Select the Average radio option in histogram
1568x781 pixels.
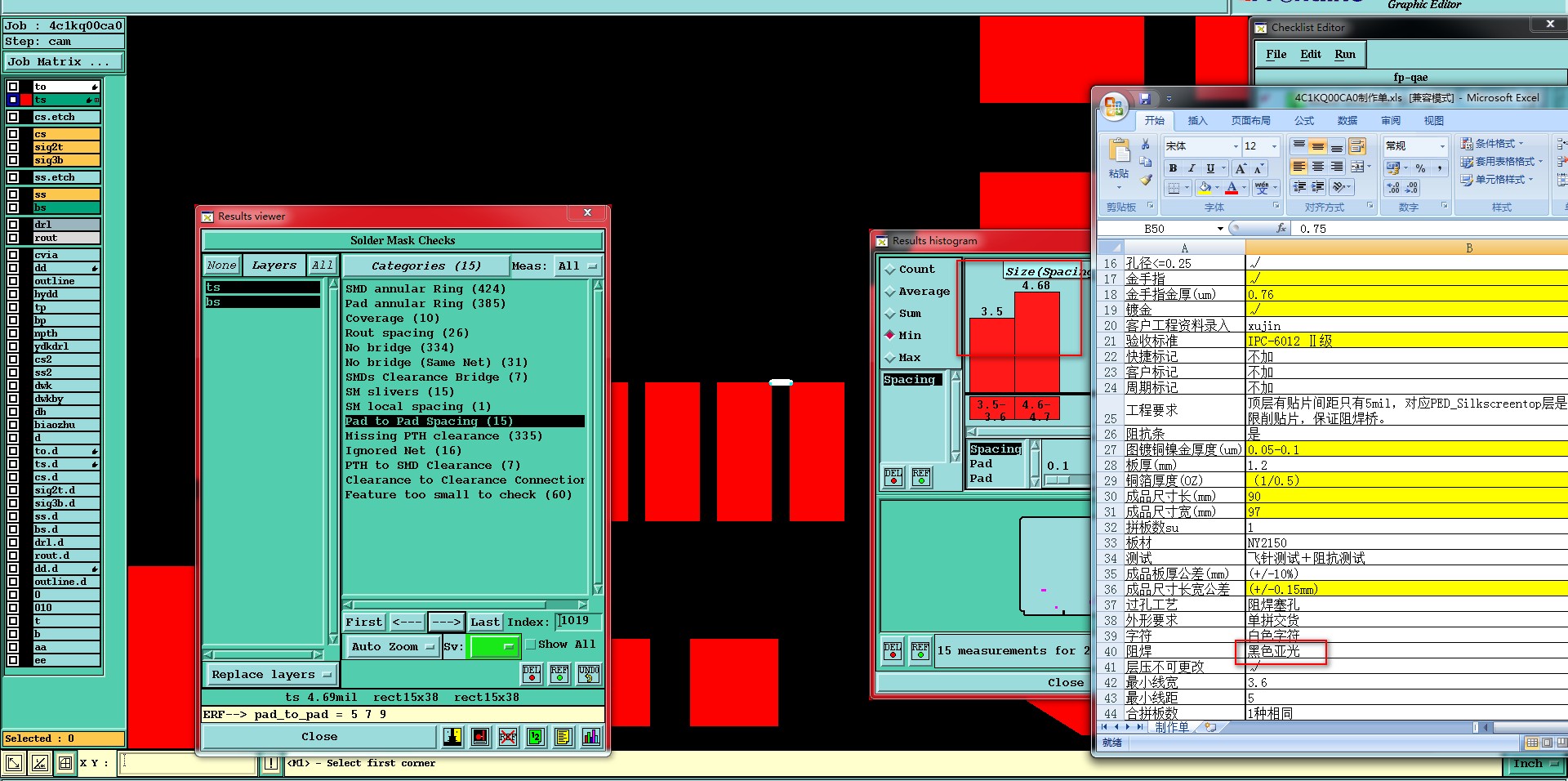pos(890,292)
